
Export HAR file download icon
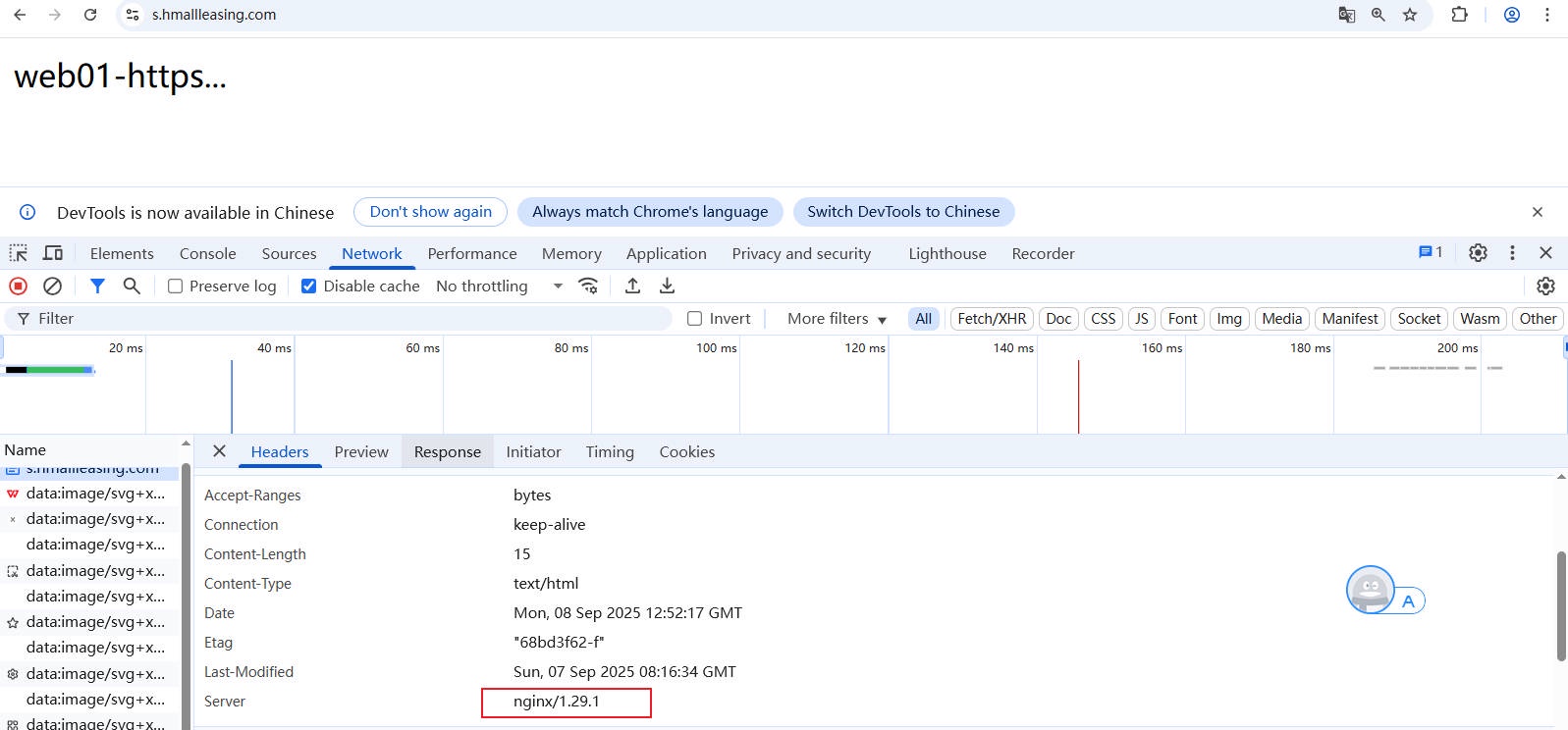667,286
